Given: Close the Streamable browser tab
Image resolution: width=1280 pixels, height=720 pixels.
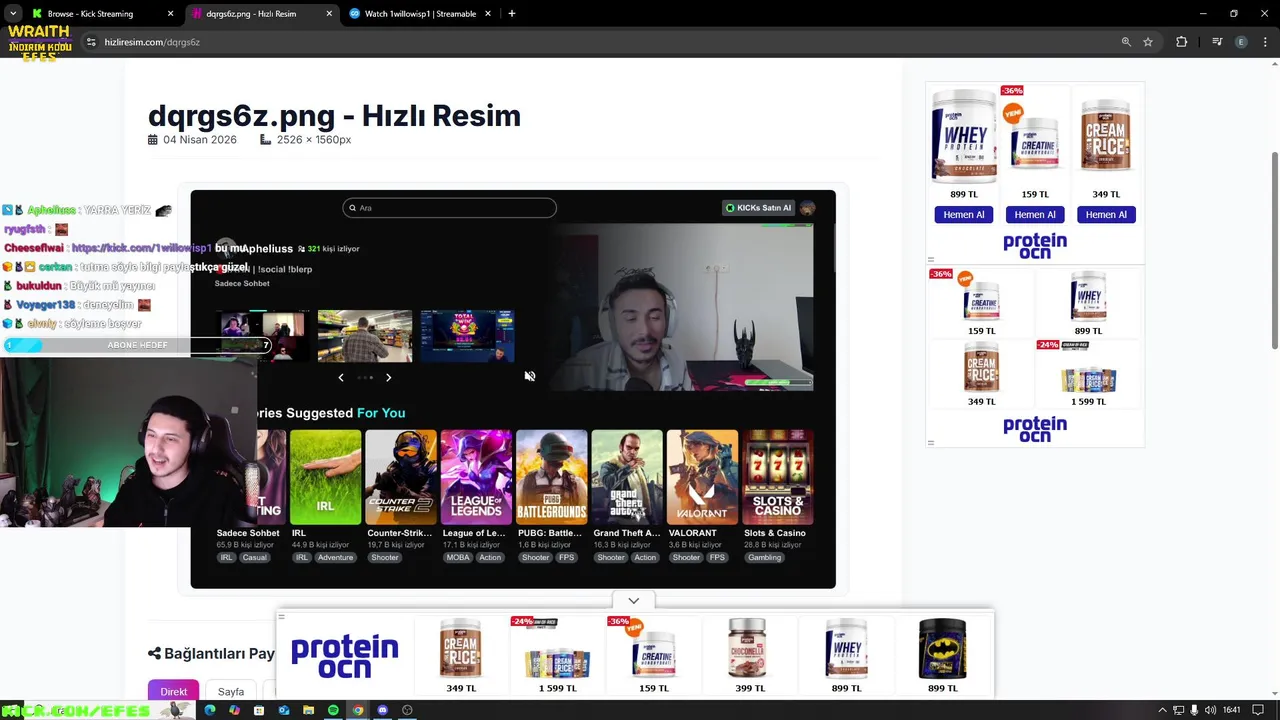Looking at the screenshot, I should 488,14.
